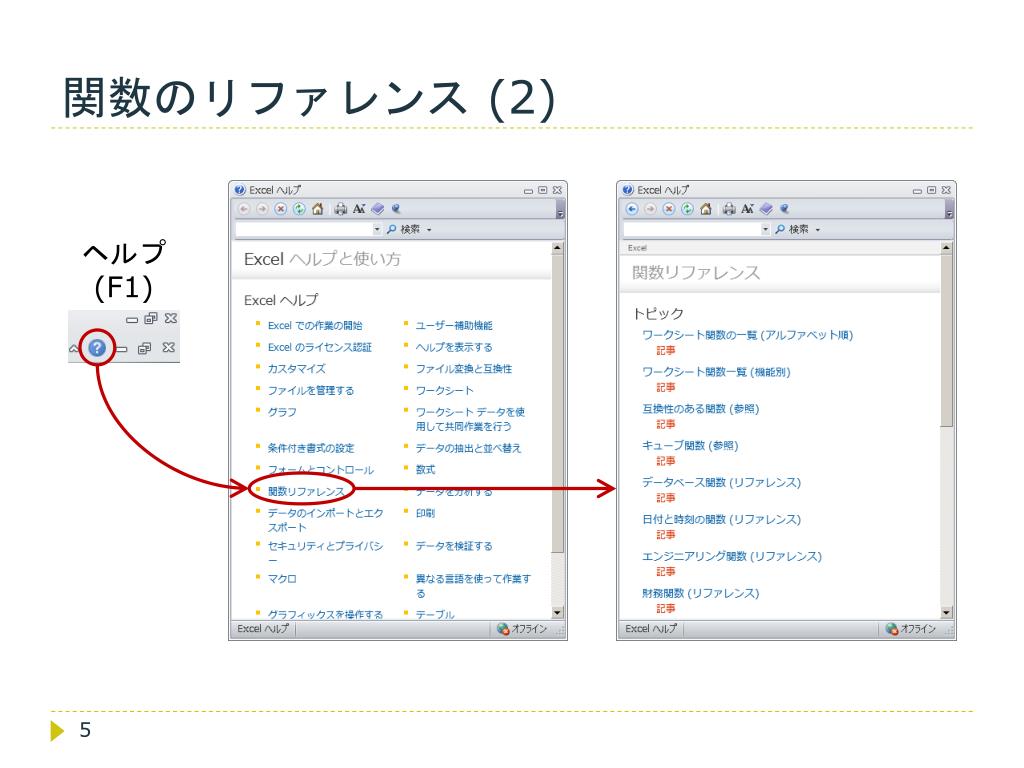Open 印刷 link

425,513
